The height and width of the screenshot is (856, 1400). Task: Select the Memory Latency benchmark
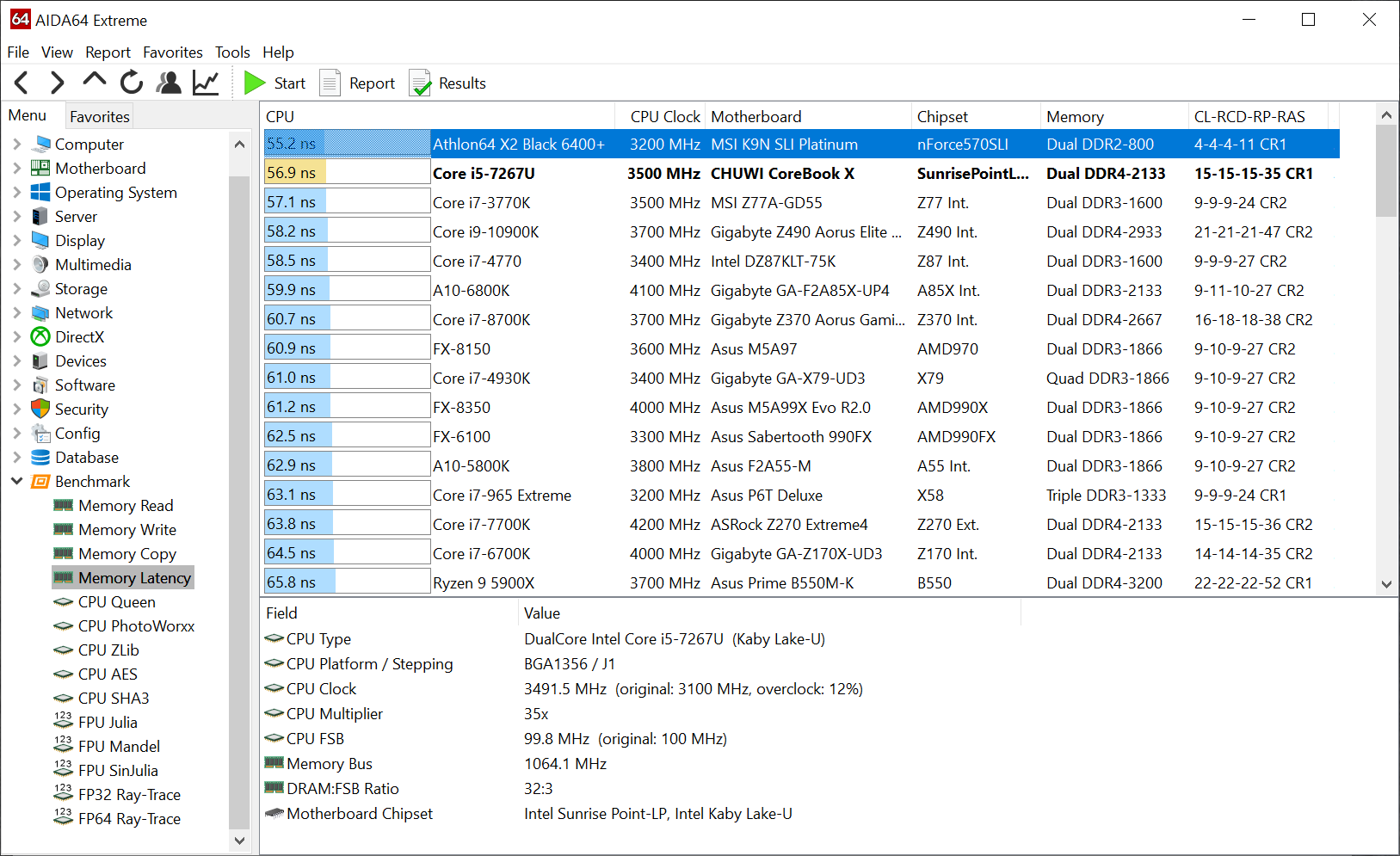click(134, 577)
